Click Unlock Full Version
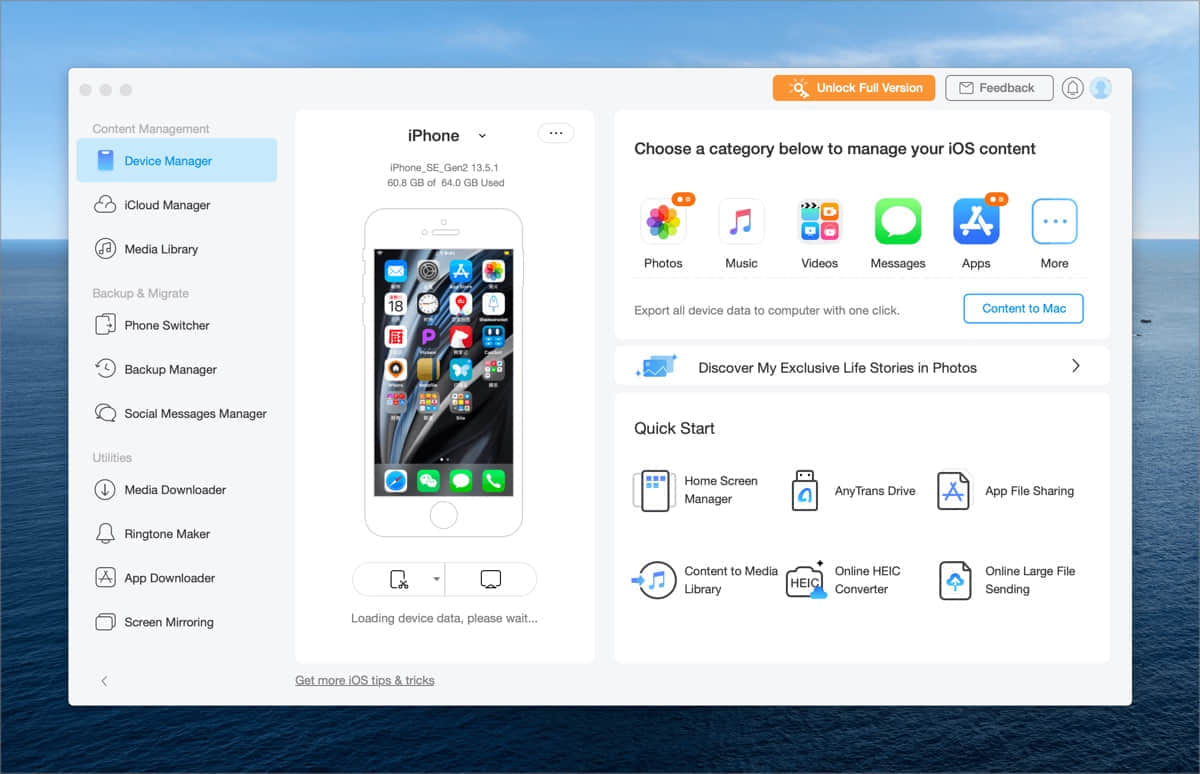The image size is (1200, 774). tap(854, 88)
